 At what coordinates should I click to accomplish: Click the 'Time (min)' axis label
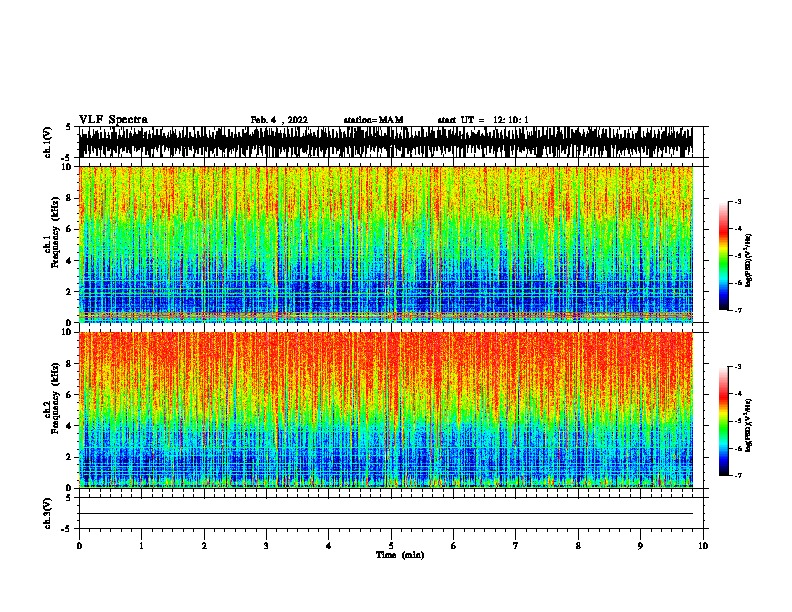(x=400, y=555)
